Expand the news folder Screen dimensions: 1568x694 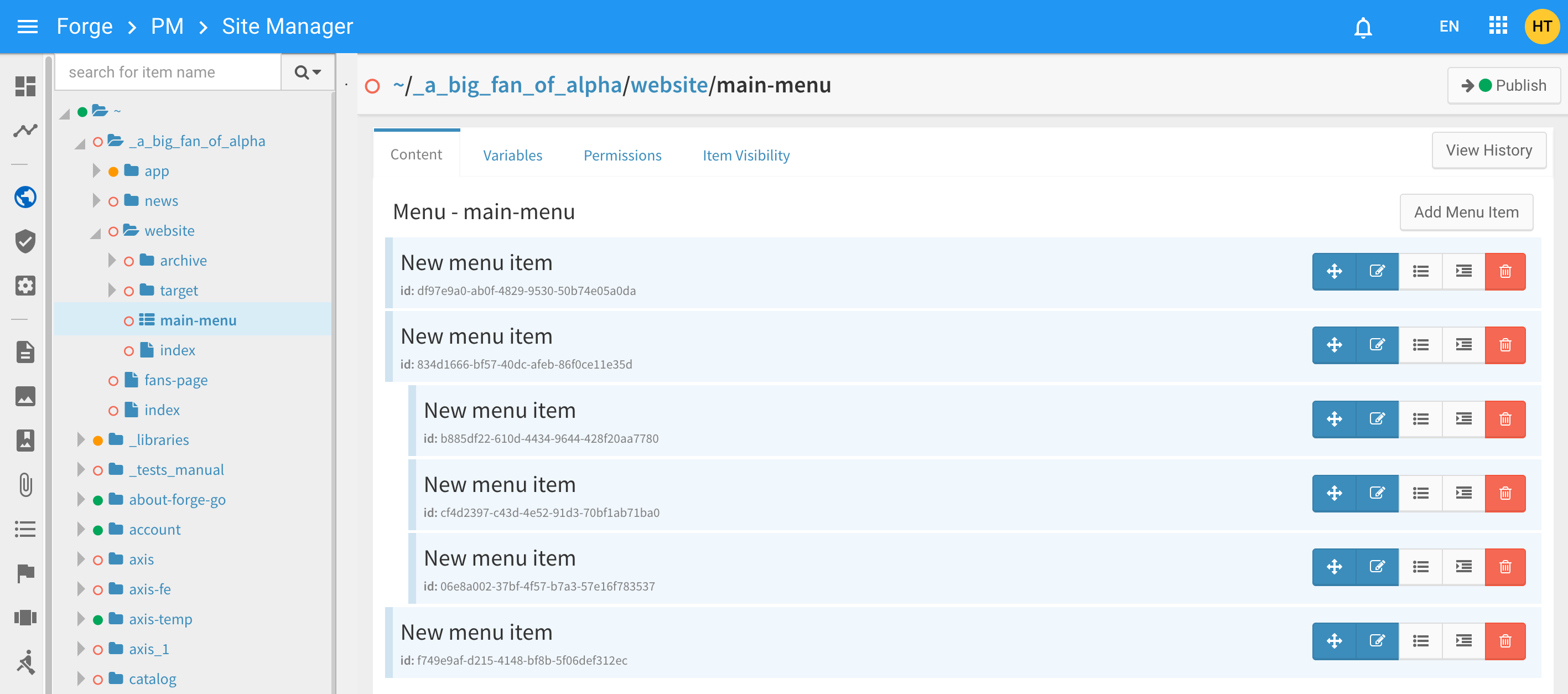click(96, 200)
